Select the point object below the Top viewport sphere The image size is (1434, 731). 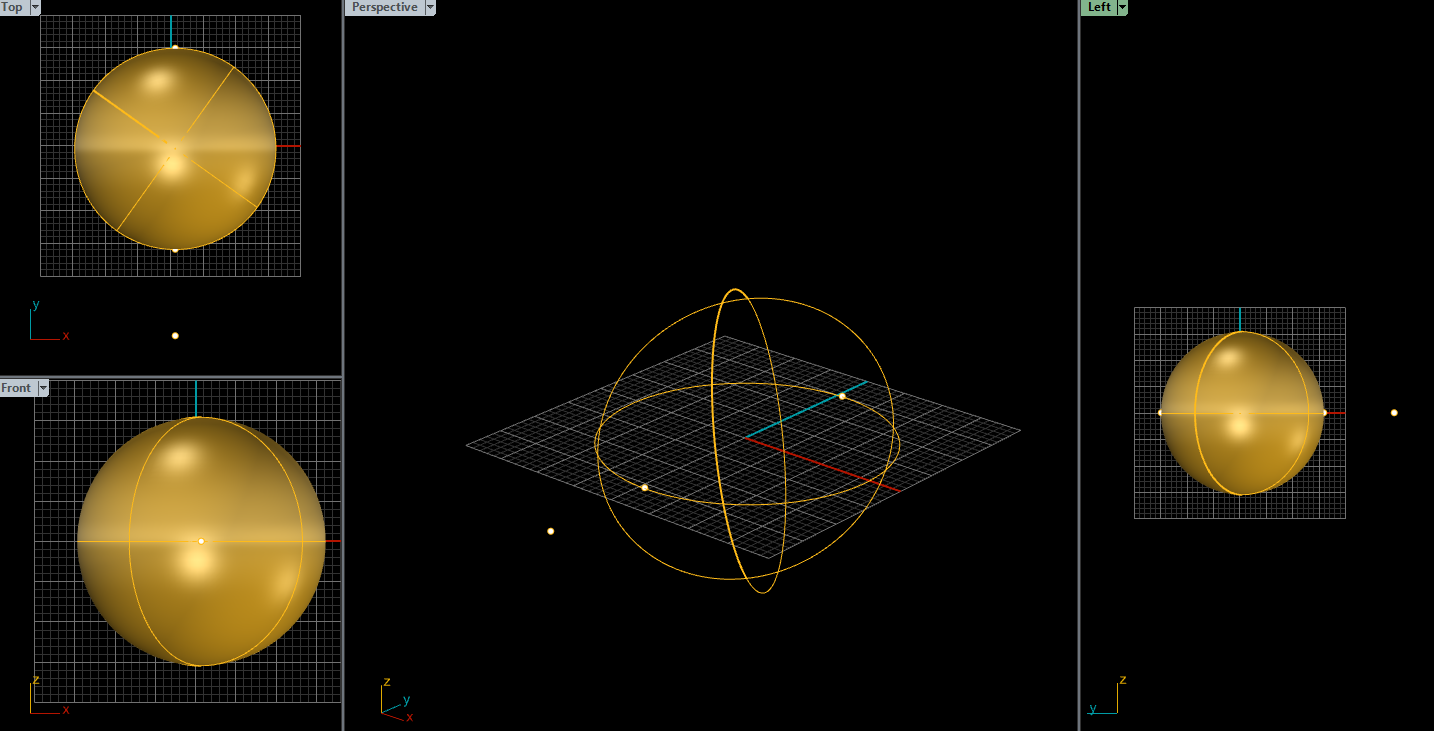coord(175,335)
